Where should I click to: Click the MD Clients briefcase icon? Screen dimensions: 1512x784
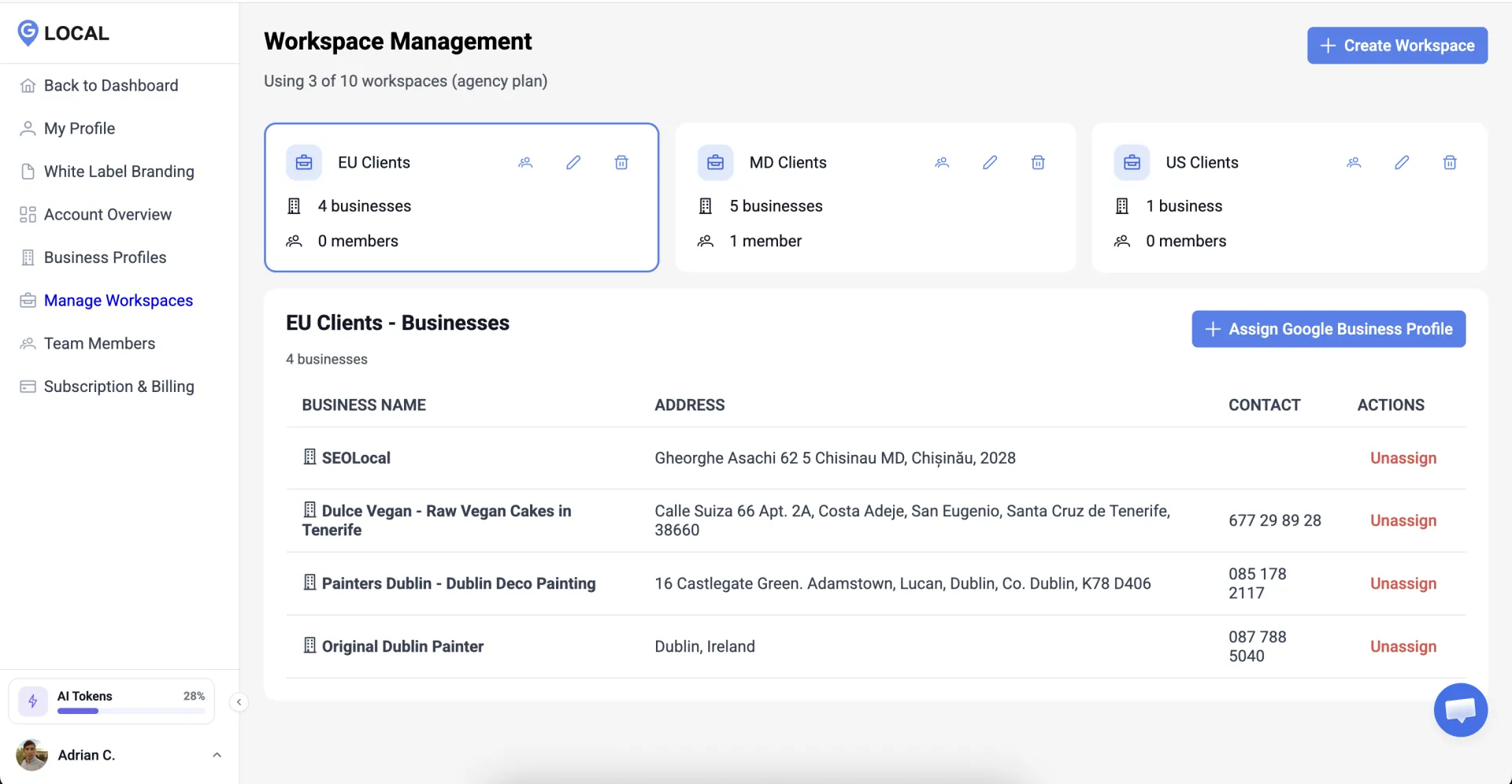715,163
